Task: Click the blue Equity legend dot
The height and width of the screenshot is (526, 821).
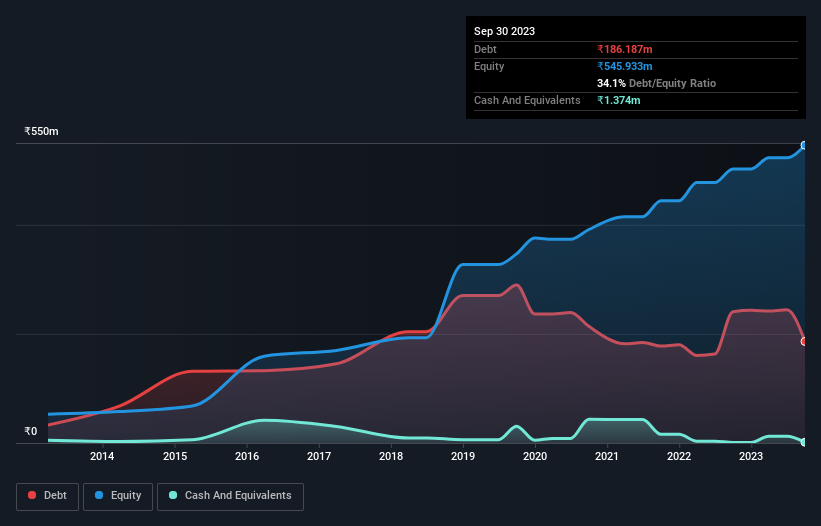Action: point(99,495)
